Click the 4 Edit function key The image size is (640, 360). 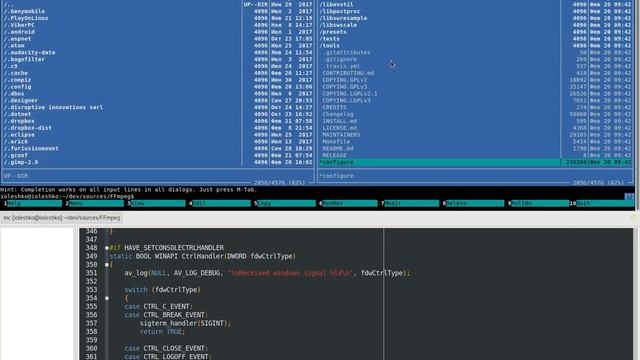coord(220,203)
